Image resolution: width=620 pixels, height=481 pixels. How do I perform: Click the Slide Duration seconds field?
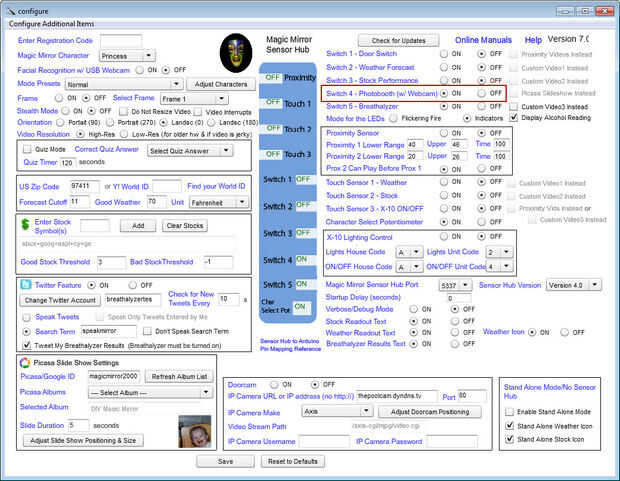click(x=78, y=425)
